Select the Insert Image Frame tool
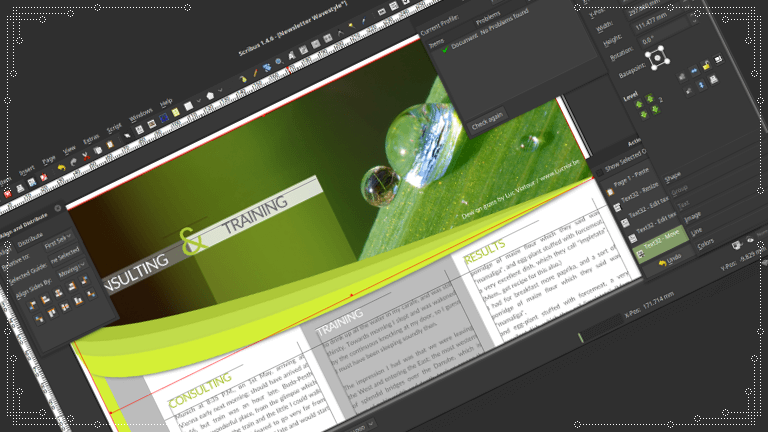Screen dimensions: 768x432 [x=151, y=124]
